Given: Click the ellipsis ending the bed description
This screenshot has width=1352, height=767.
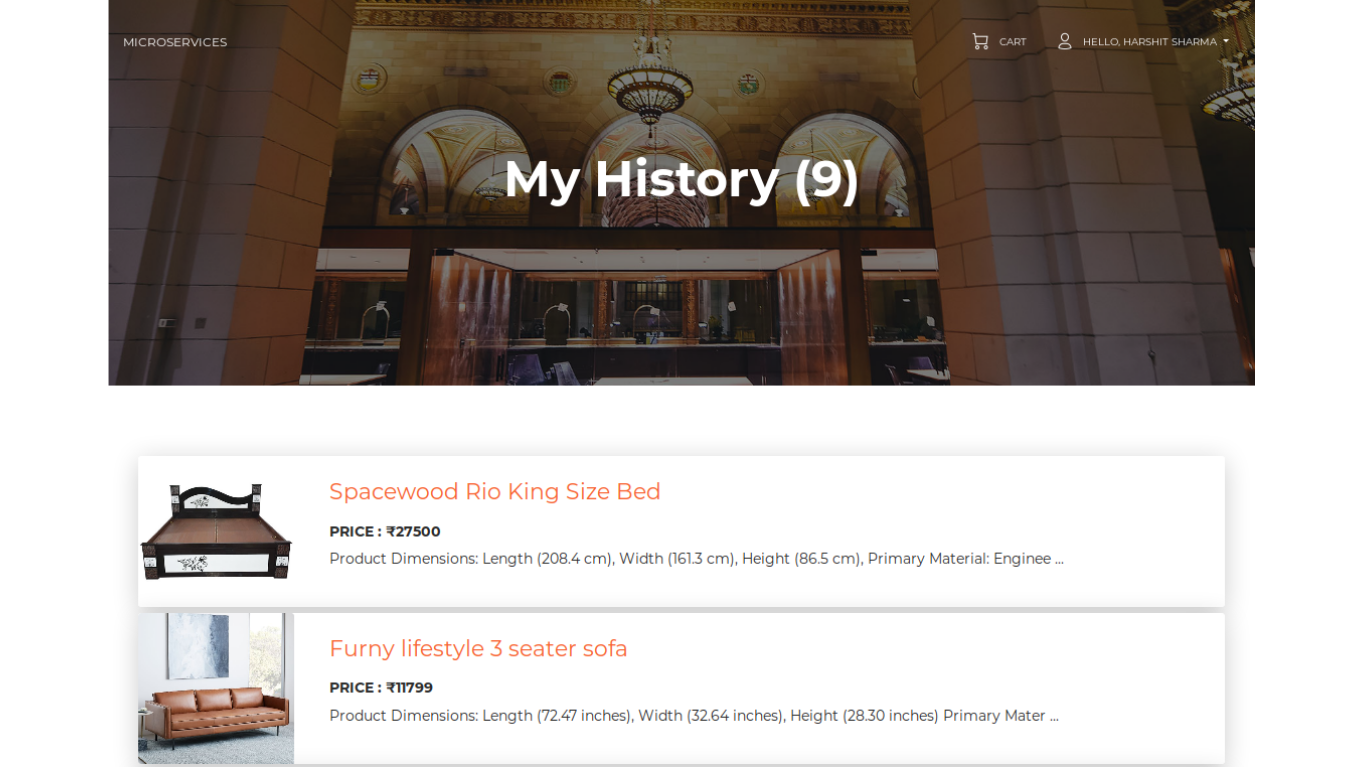Looking at the screenshot, I should 1059,560.
